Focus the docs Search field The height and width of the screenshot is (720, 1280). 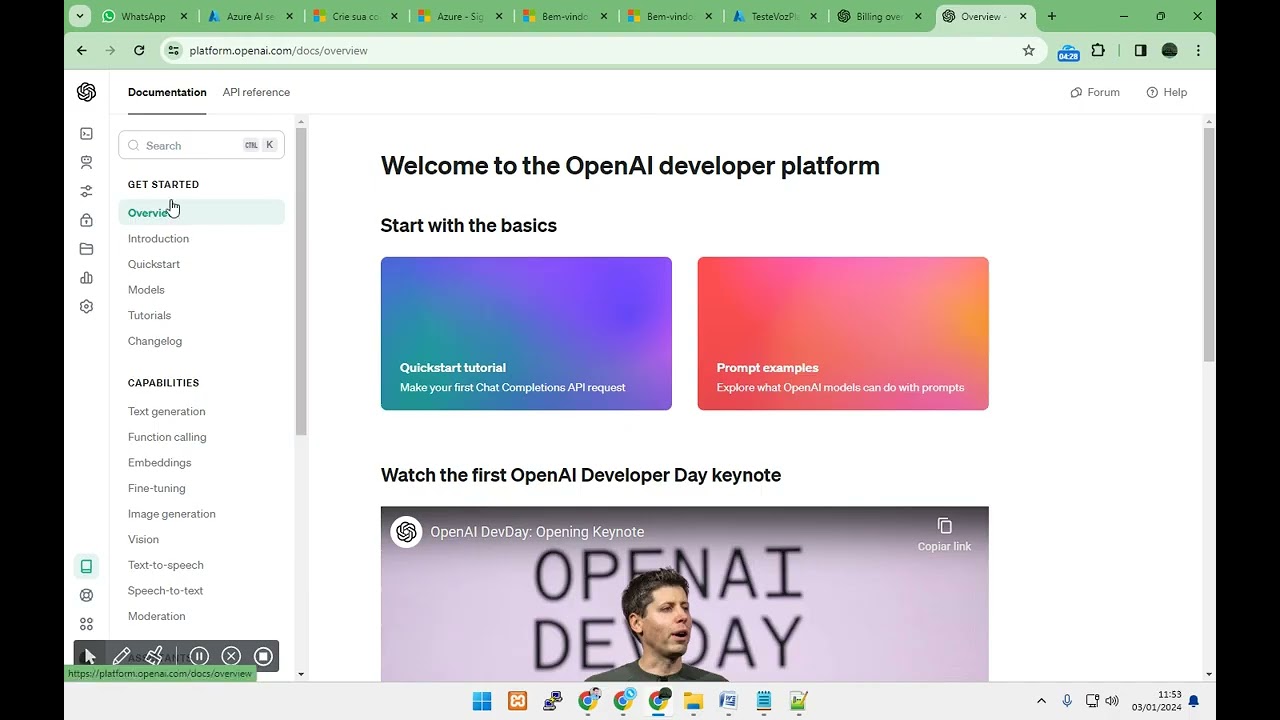click(201, 145)
